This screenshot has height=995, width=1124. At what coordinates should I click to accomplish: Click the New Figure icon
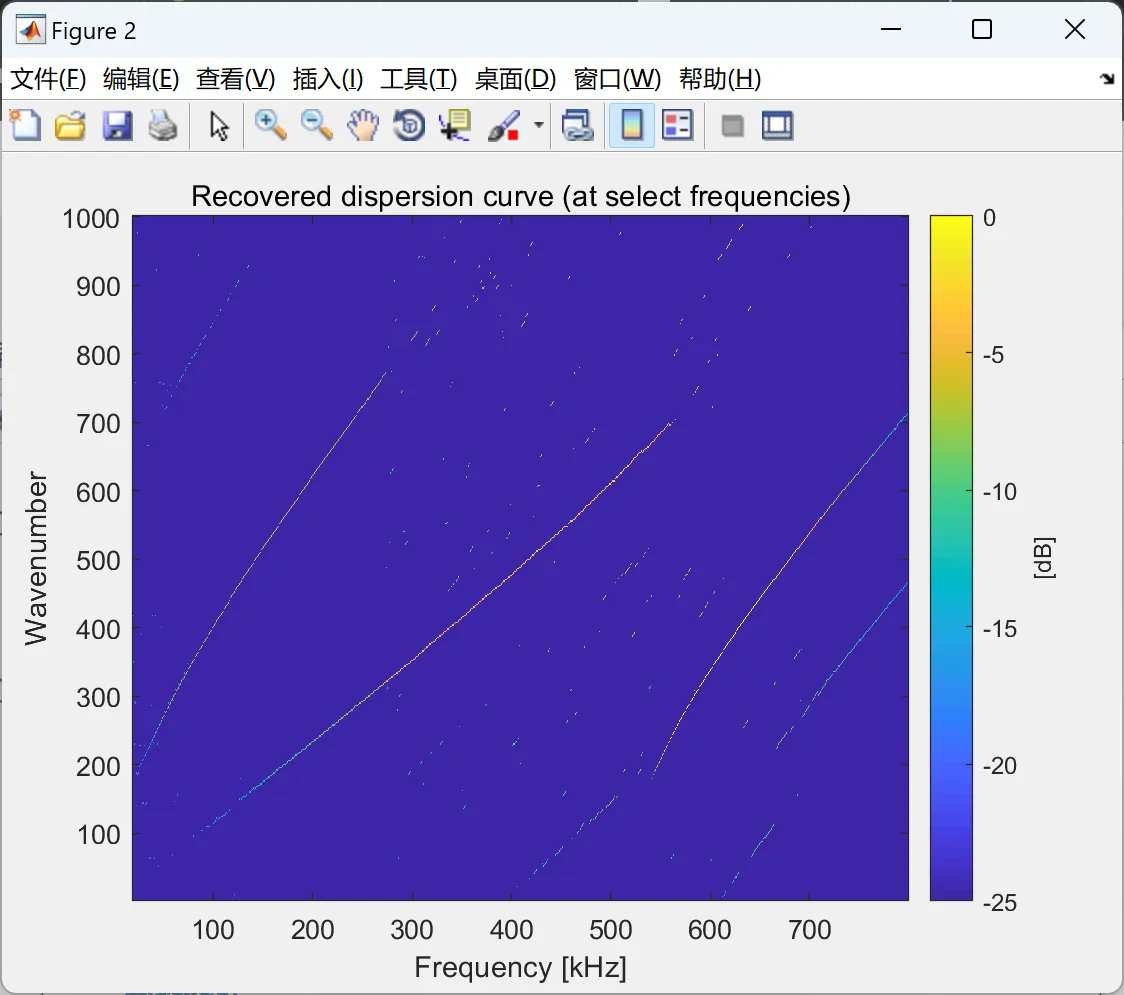tap(26, 125)
